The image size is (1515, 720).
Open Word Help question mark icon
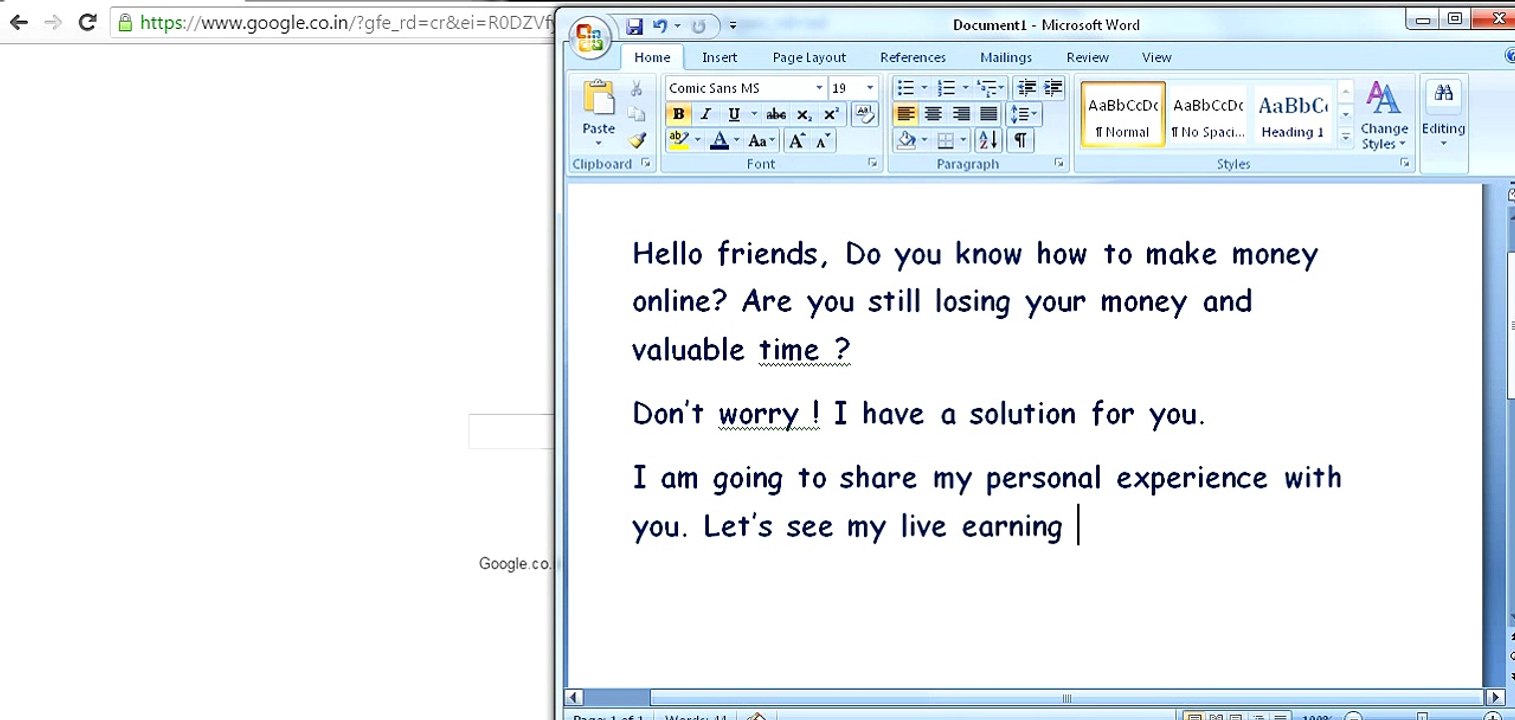(x=1509, y=57)
